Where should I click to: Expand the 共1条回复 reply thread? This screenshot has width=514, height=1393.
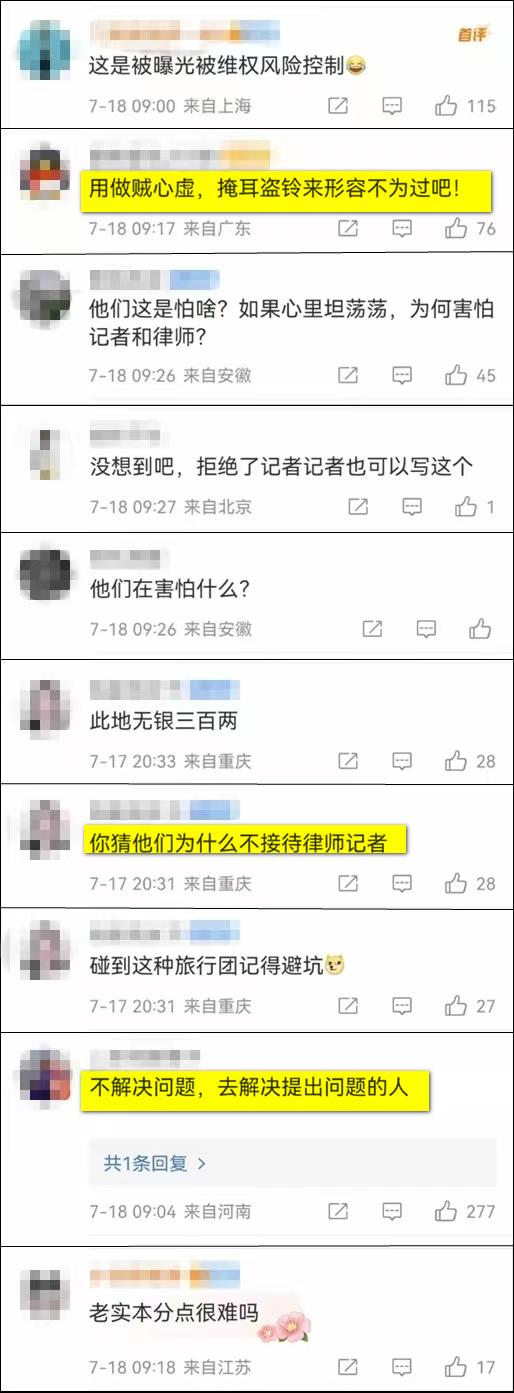pos(155,1163)
